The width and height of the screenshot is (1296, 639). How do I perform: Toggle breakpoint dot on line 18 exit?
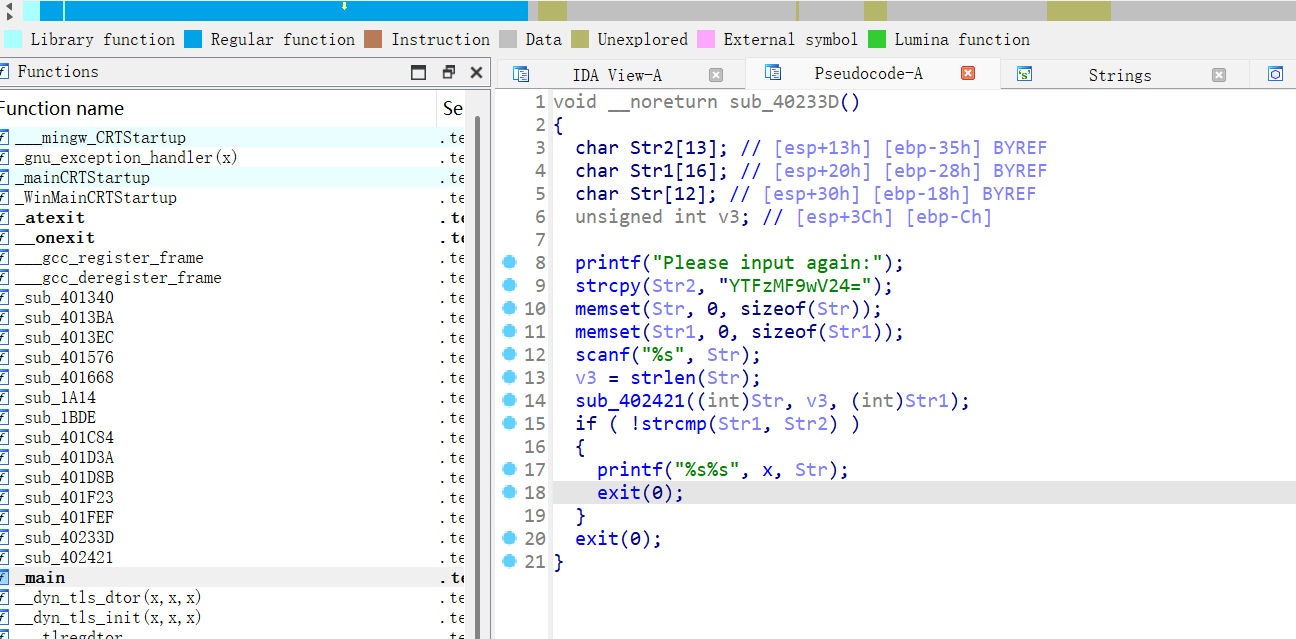pos(509,492)
